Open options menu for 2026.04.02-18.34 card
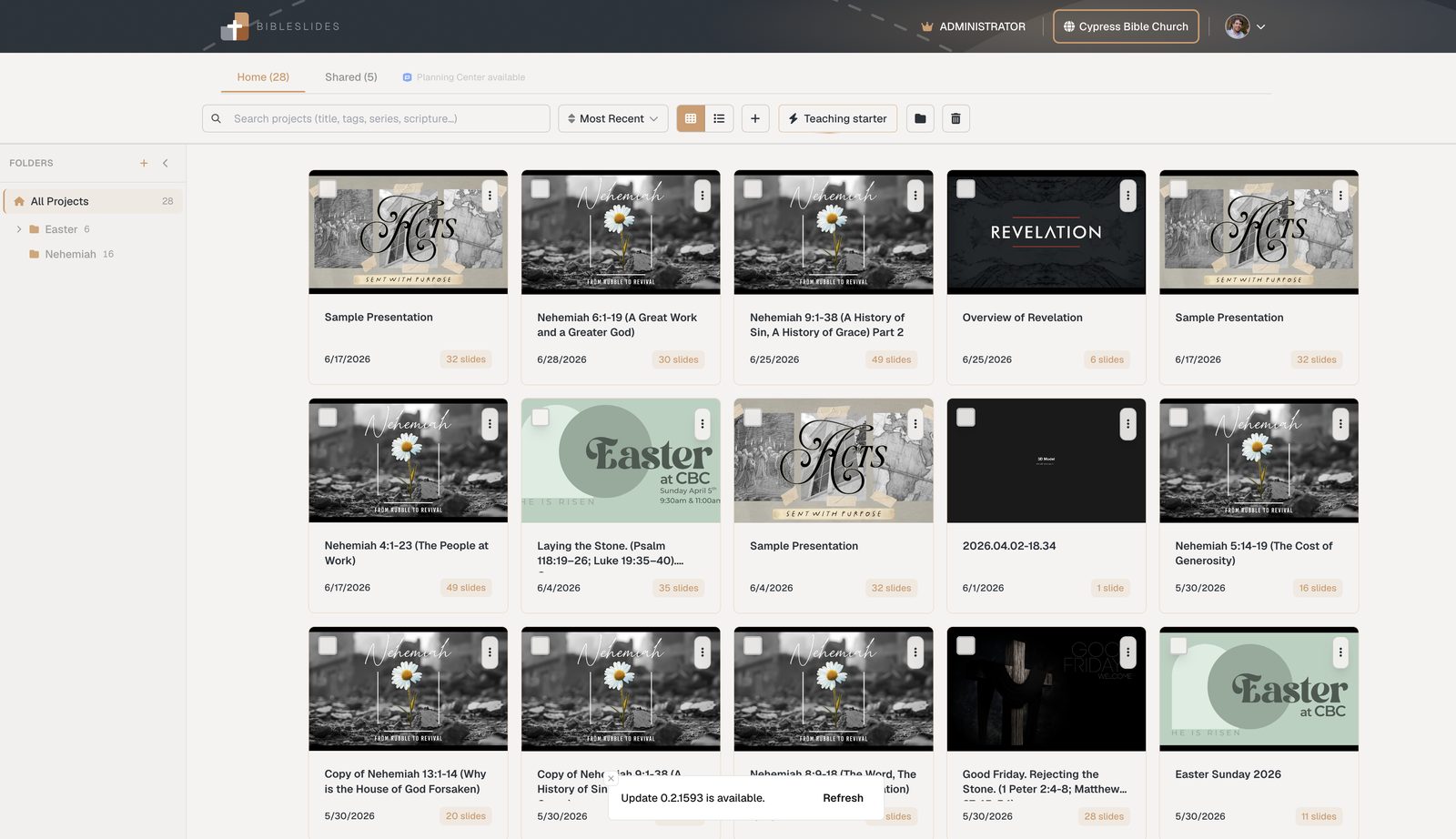This screenshot has height=839, width=1456. point(1128,424)
